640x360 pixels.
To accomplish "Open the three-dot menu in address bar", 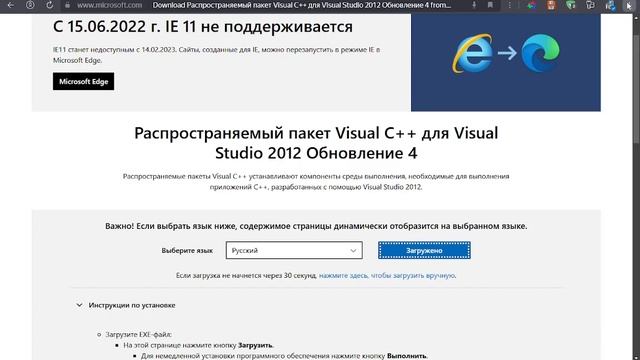I will pyautogui.click(x=509, y=5).
